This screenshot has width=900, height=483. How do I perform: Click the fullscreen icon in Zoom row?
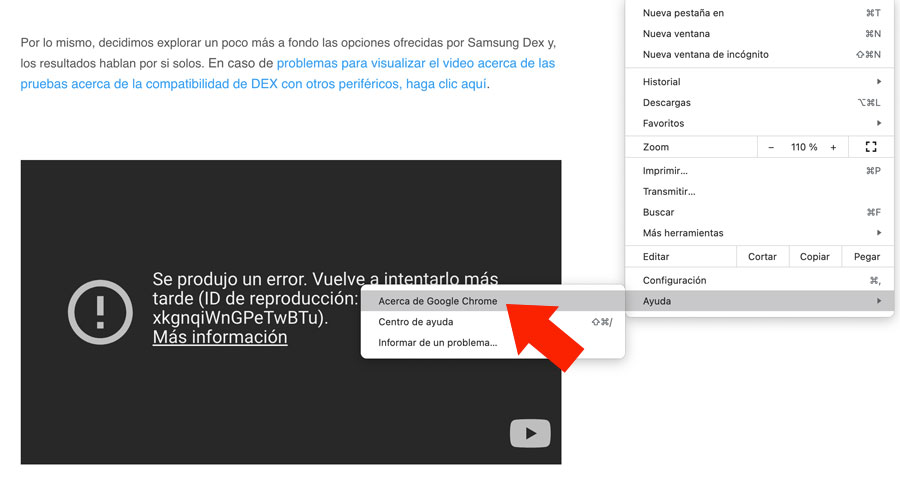coord(871,147)
